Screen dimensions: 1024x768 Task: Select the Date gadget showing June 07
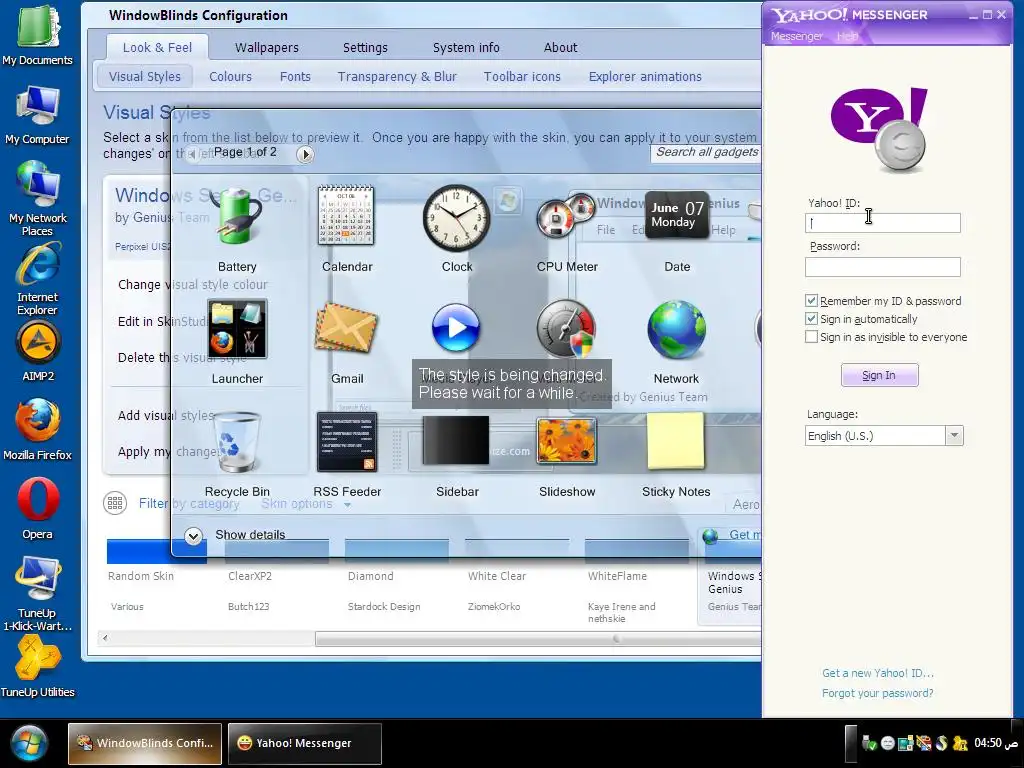[x=677, y=216]
